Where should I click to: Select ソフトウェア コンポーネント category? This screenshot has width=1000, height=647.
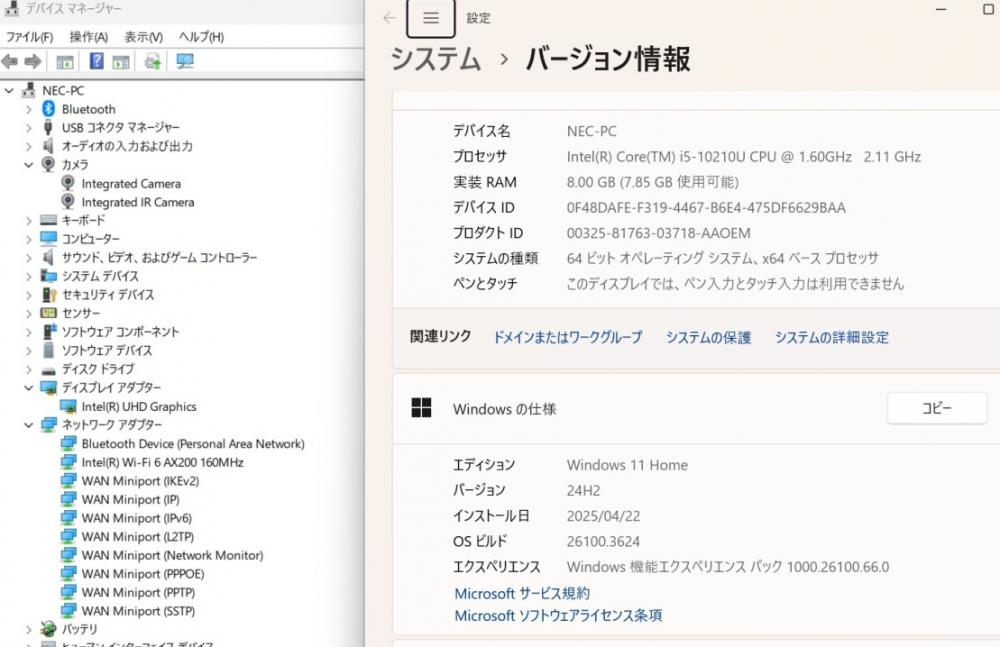coord(120,332)
